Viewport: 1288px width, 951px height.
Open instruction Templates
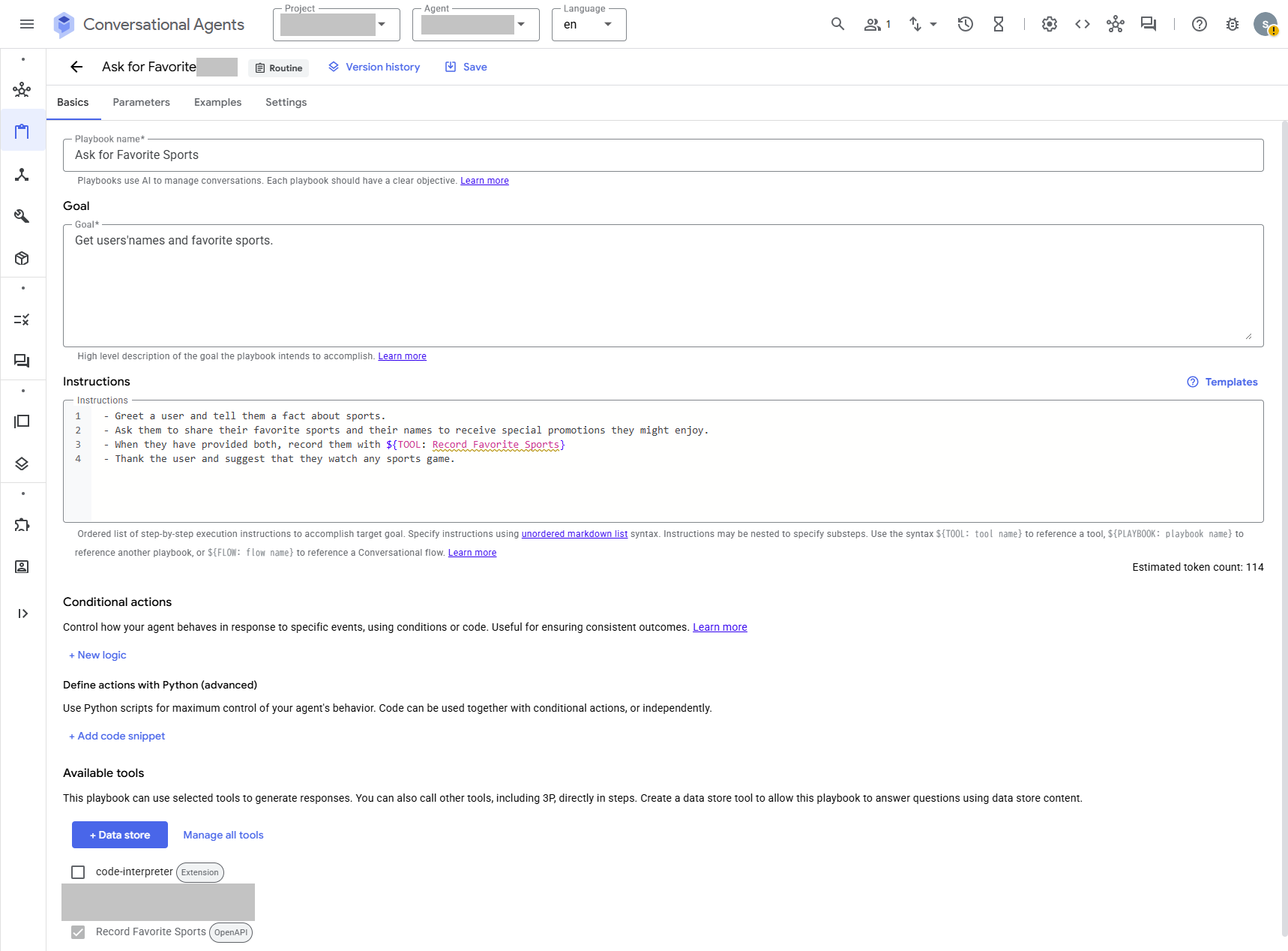1222,382
